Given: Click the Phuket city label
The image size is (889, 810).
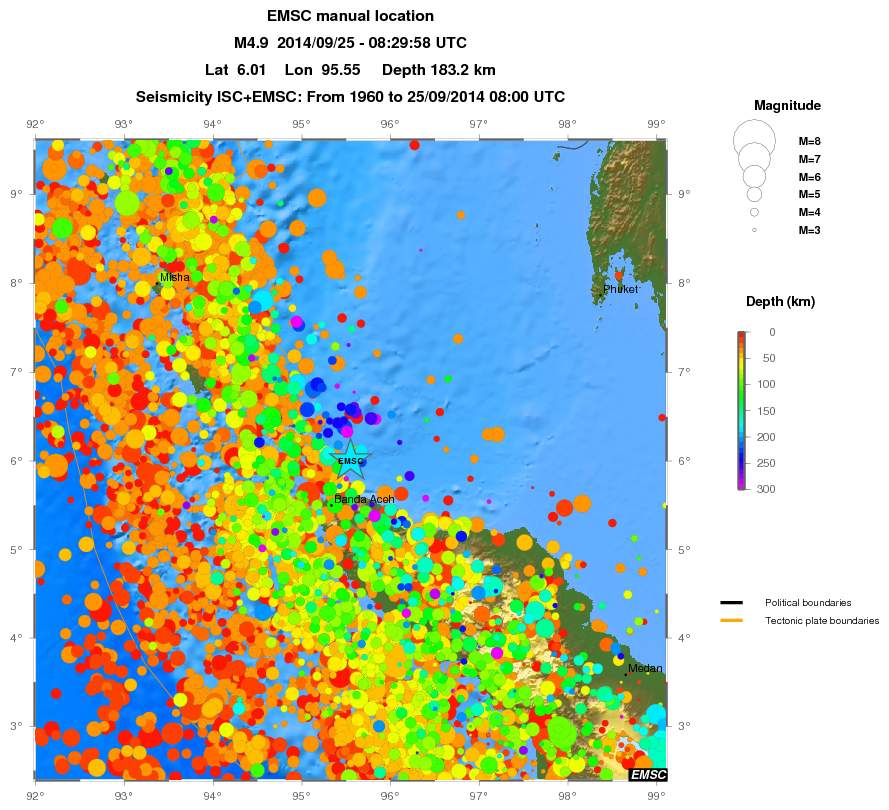Looking at the screenshot, I should pyautogui.click(x=620, y=289).
